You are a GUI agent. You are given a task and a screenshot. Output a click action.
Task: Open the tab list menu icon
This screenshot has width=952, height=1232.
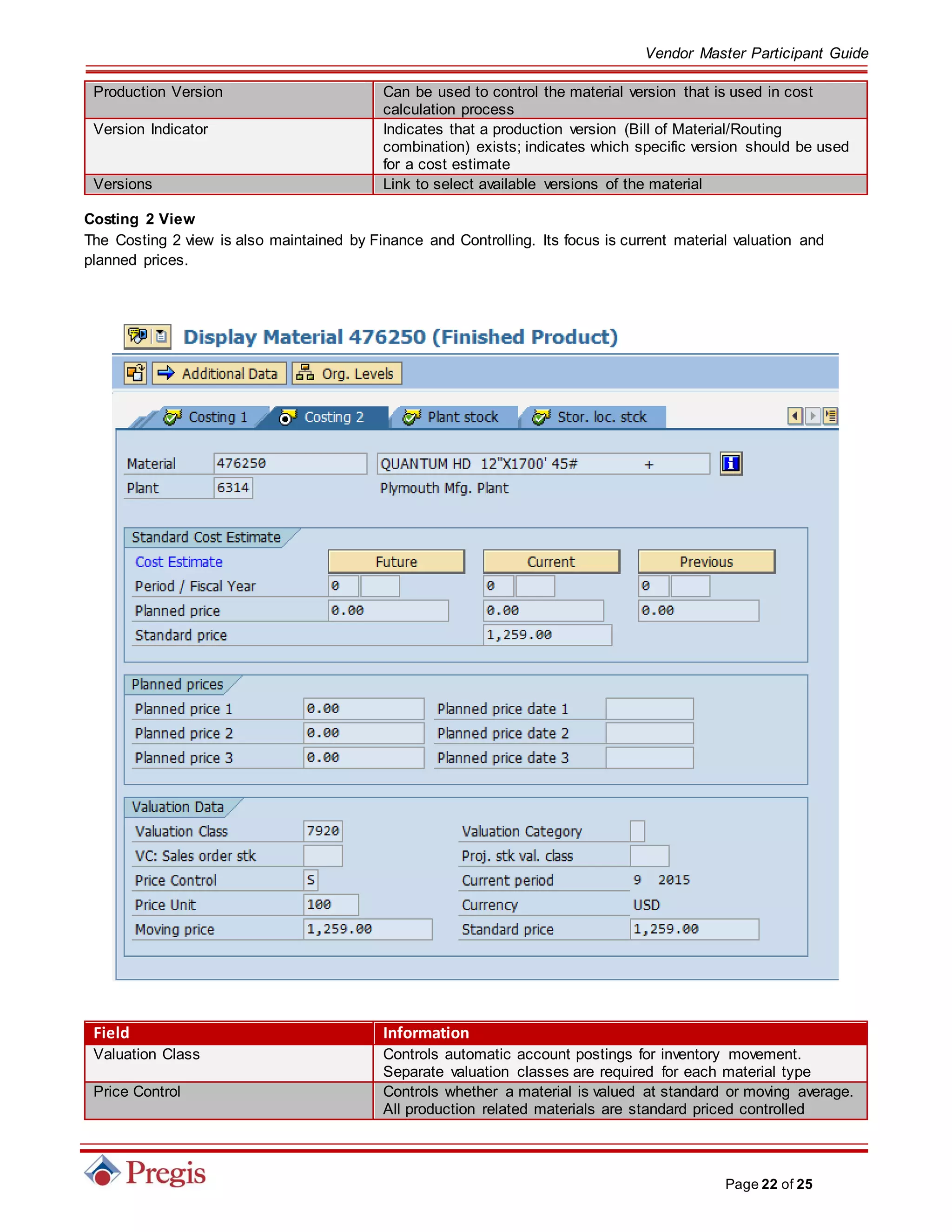[x=830, y=416]
